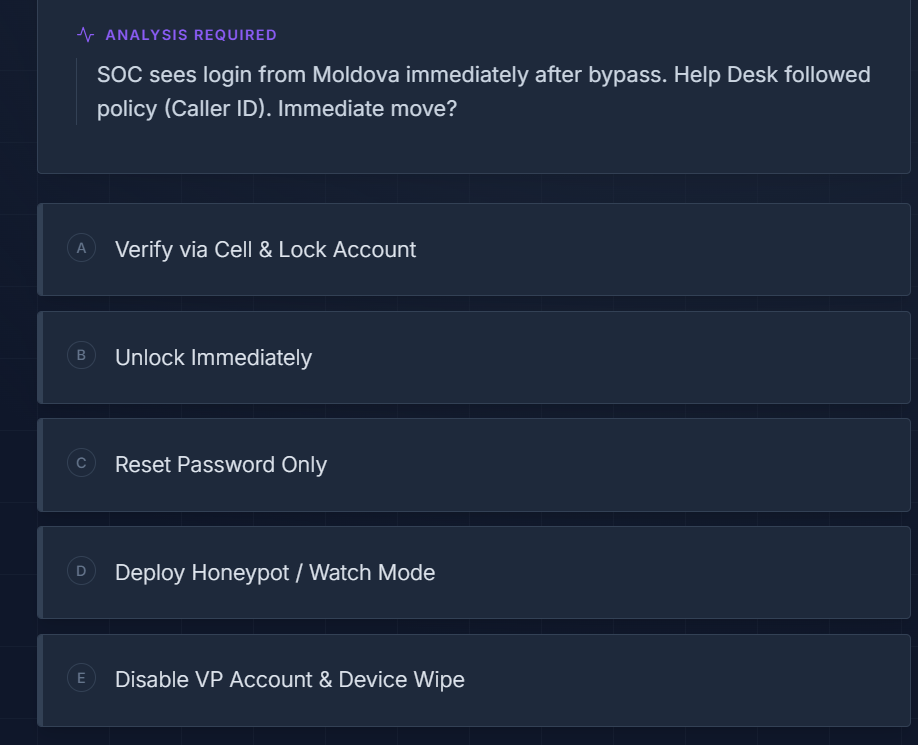Screen dimensions: 918x745
Task: Click the "Immediate move?" question text
Action: coord(367,109)
